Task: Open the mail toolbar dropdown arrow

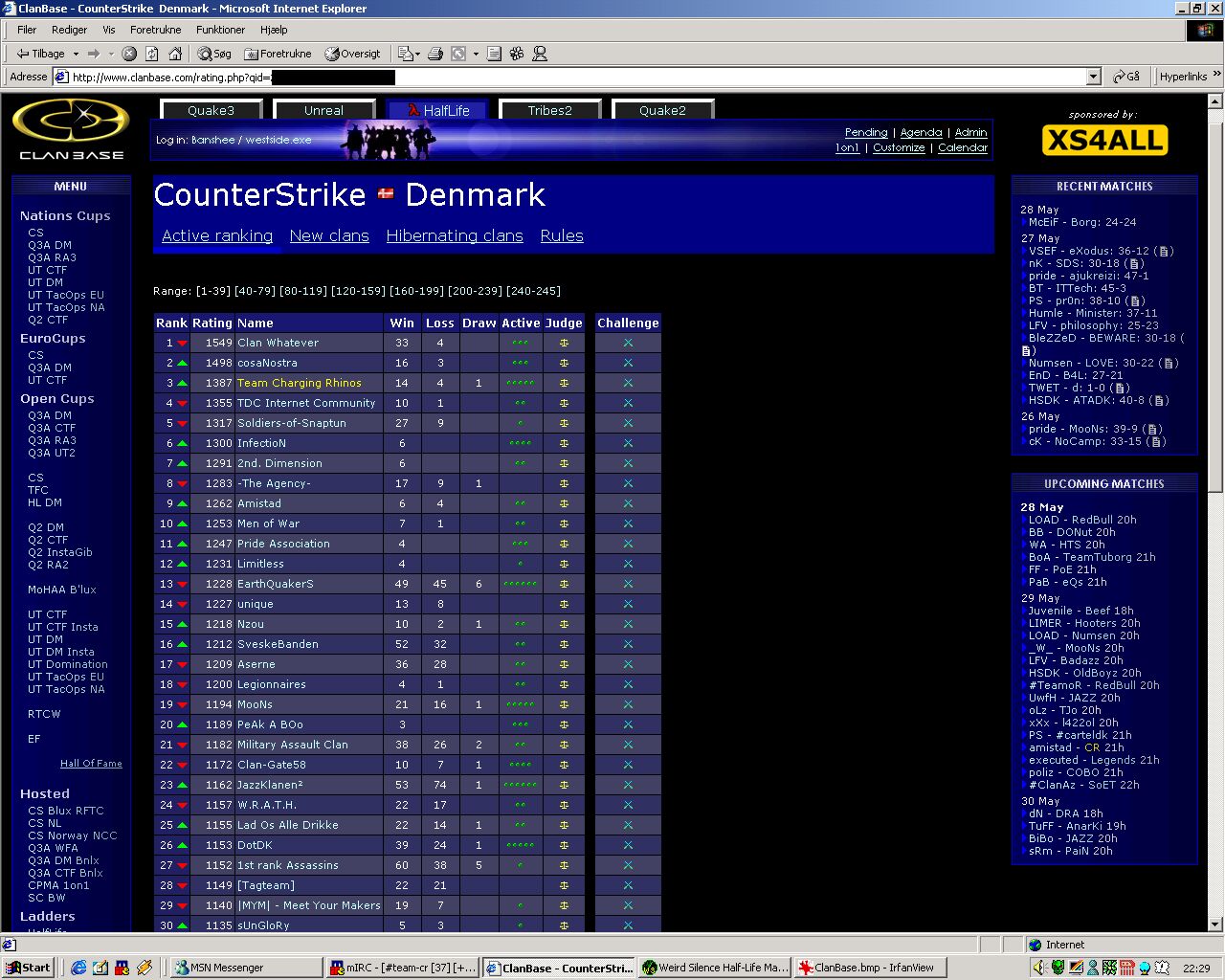Action: coord(417,54)
